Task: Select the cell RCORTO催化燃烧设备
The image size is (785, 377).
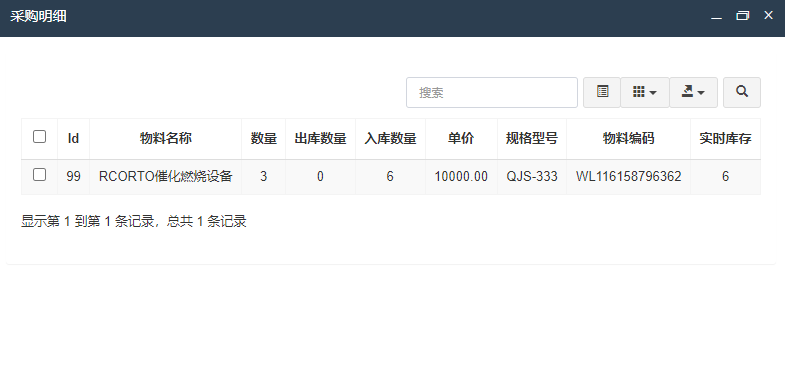Action: click(166, 177)
